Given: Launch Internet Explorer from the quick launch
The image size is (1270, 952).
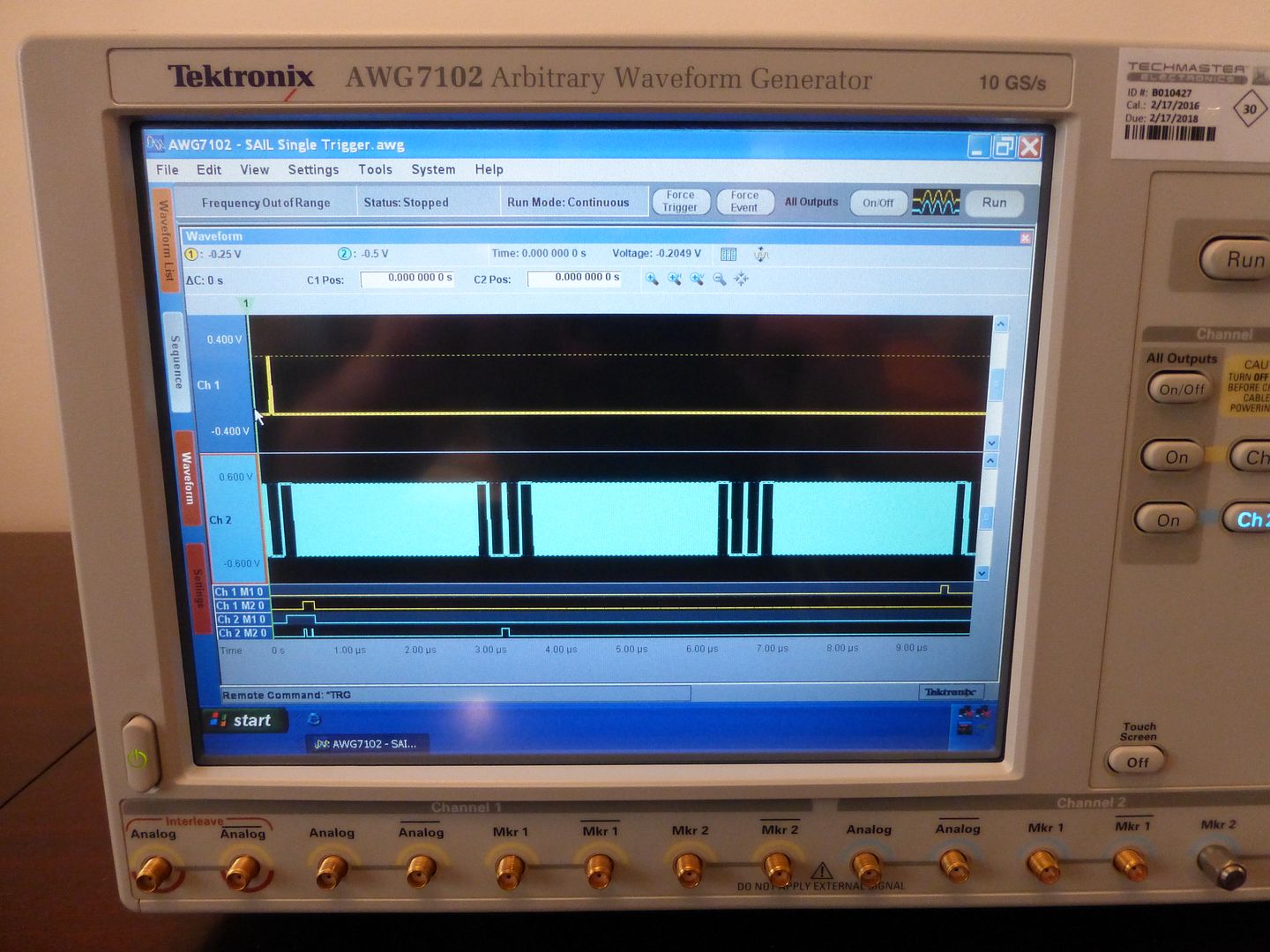Looking at the screenshot, I should click(313, 719).
